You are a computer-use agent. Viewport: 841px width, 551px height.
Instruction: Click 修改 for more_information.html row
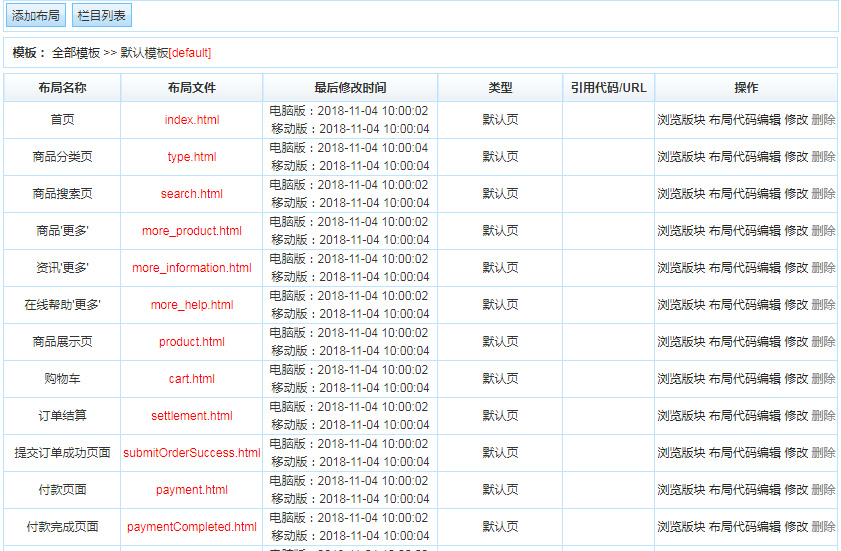[796, 268]
